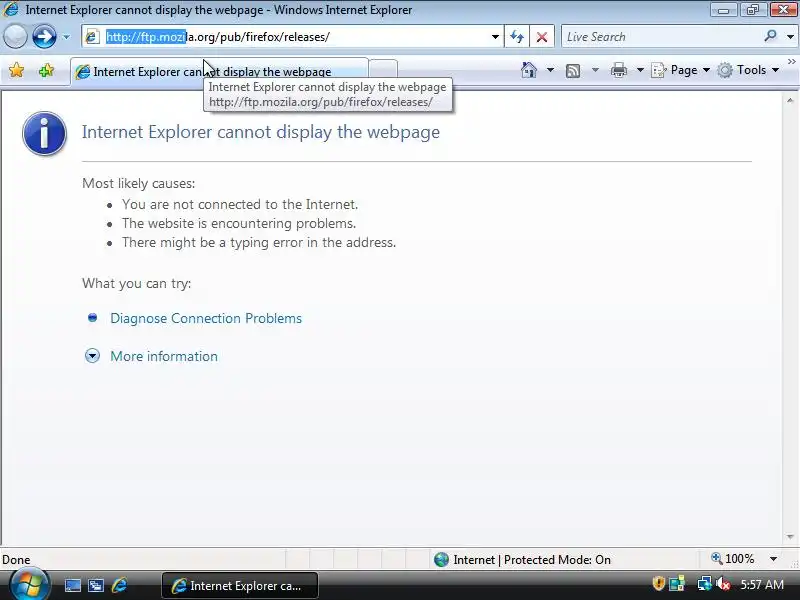Screen dimensions: 800x600
Task: Click the Diagnose Connection Problems link
Action: pos(206,318)
